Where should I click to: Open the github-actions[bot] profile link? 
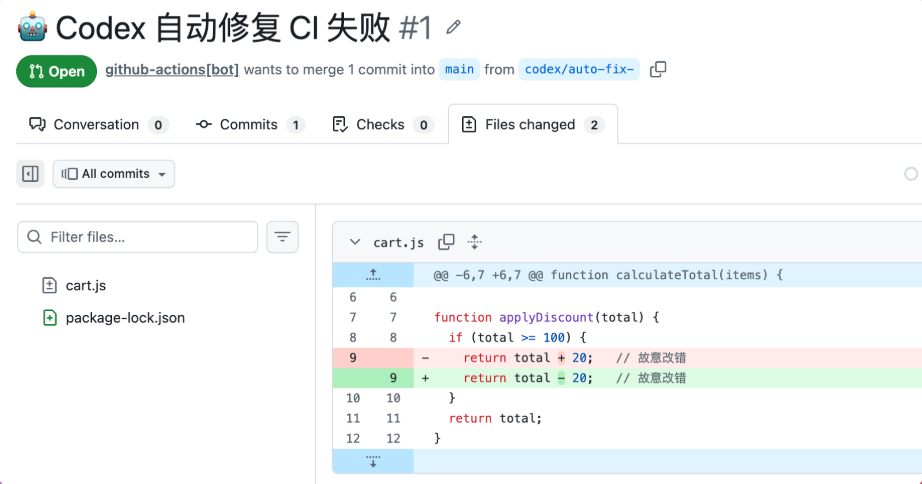coord(172,69)
